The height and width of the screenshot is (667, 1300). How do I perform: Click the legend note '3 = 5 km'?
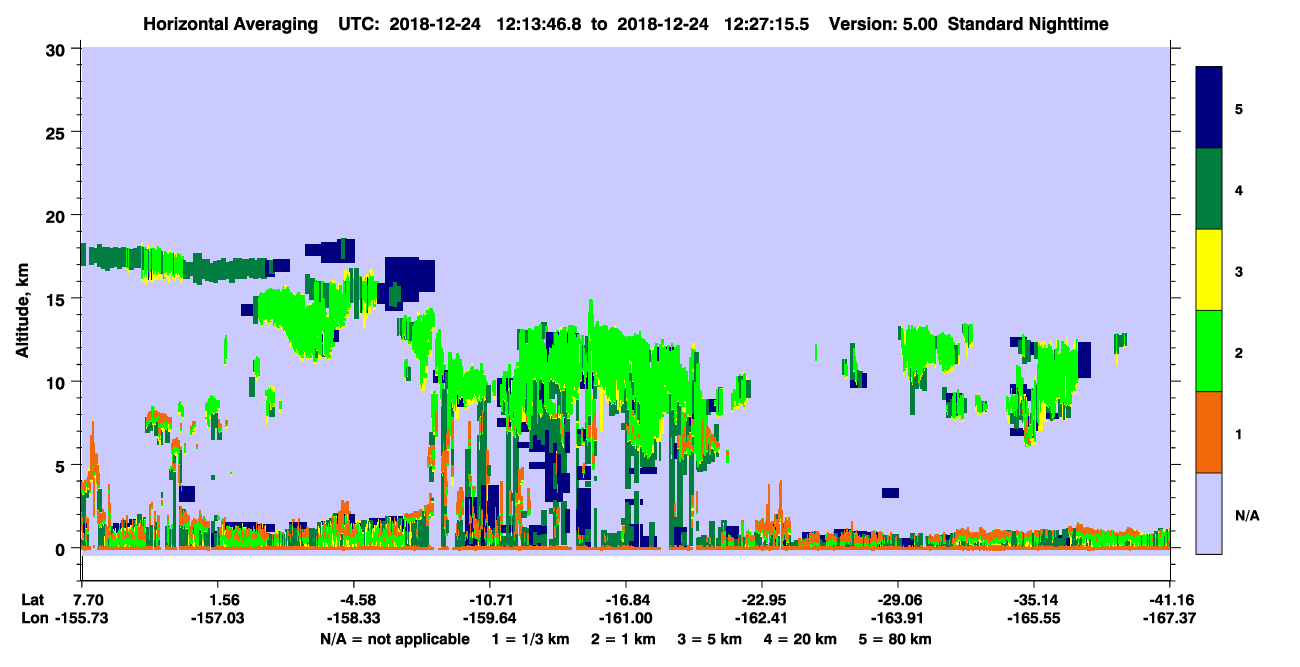[711, 639]
